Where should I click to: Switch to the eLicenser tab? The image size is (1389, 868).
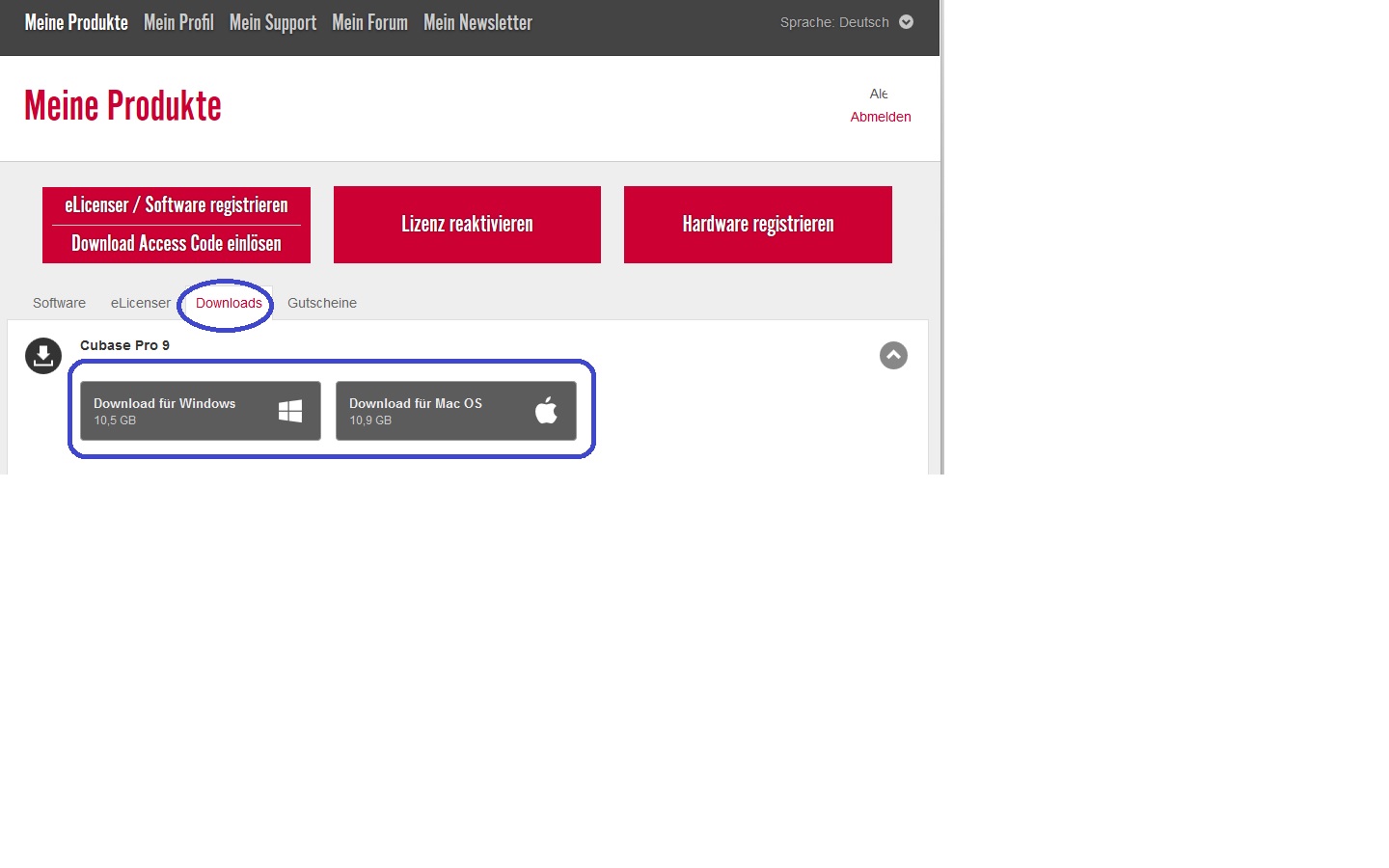coord(141,303)
